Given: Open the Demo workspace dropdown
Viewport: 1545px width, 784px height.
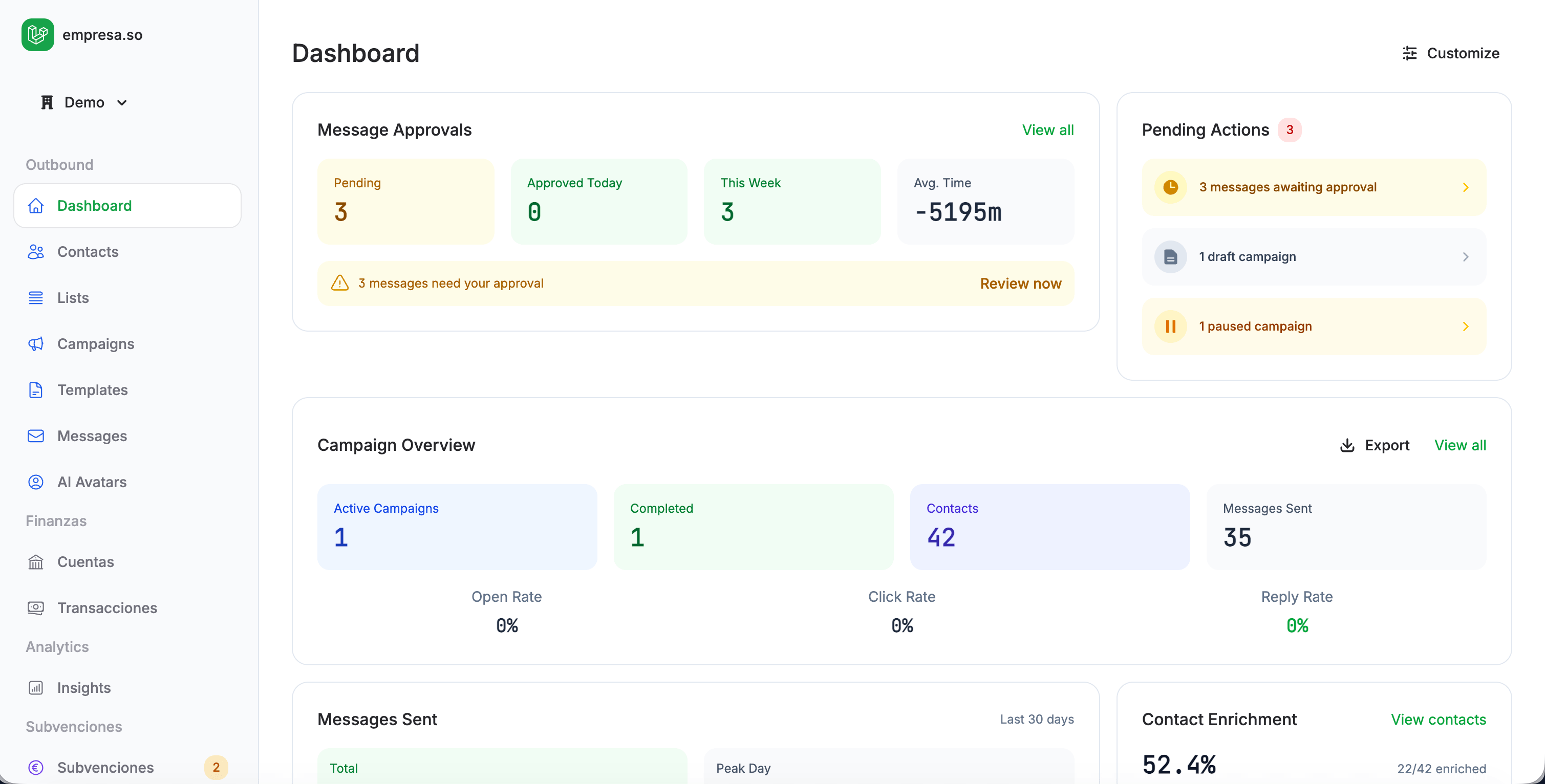Looking at the screenshot, I should point(84,102).
